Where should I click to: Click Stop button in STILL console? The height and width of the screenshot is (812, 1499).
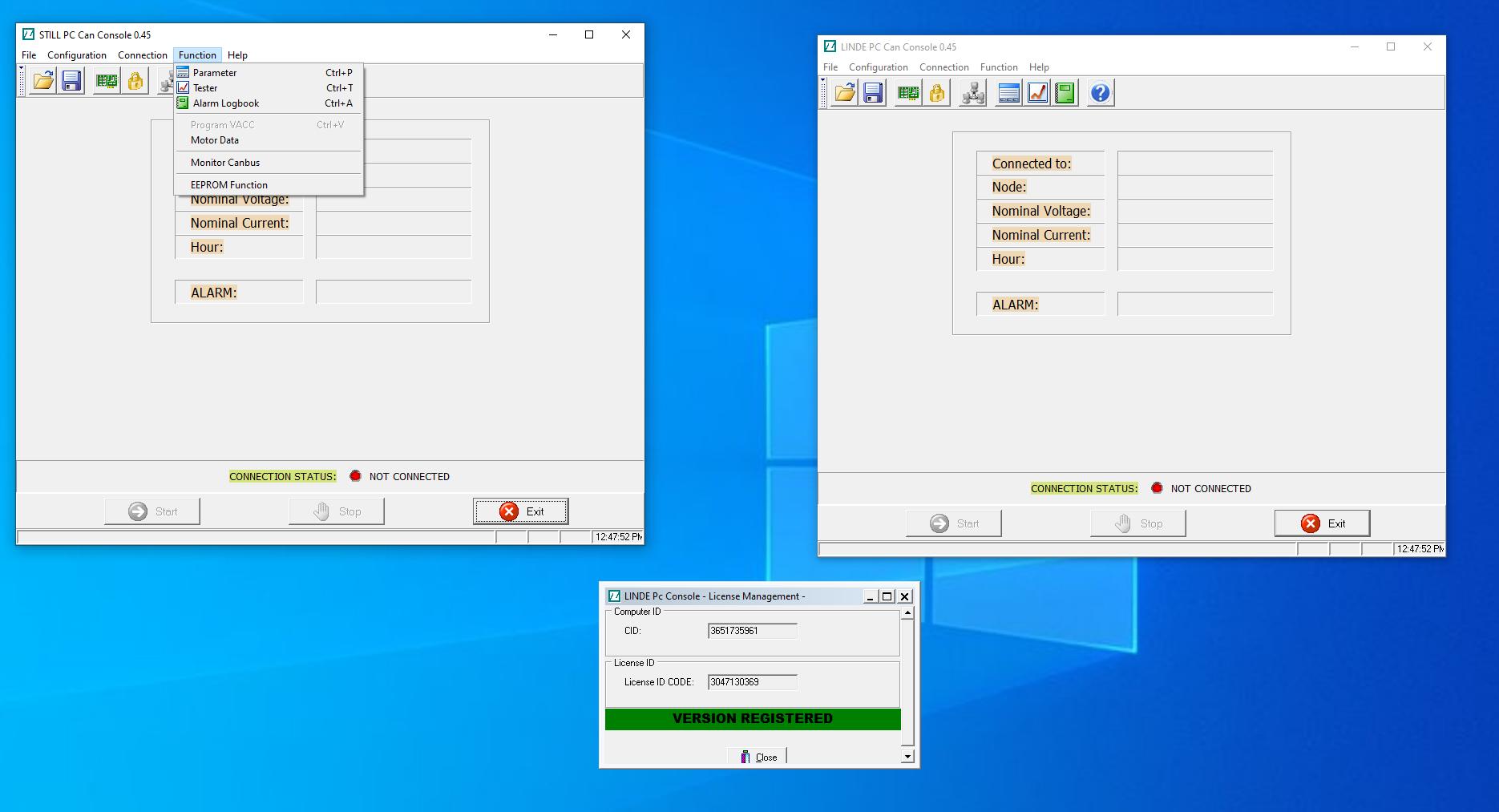click(337, 511)
